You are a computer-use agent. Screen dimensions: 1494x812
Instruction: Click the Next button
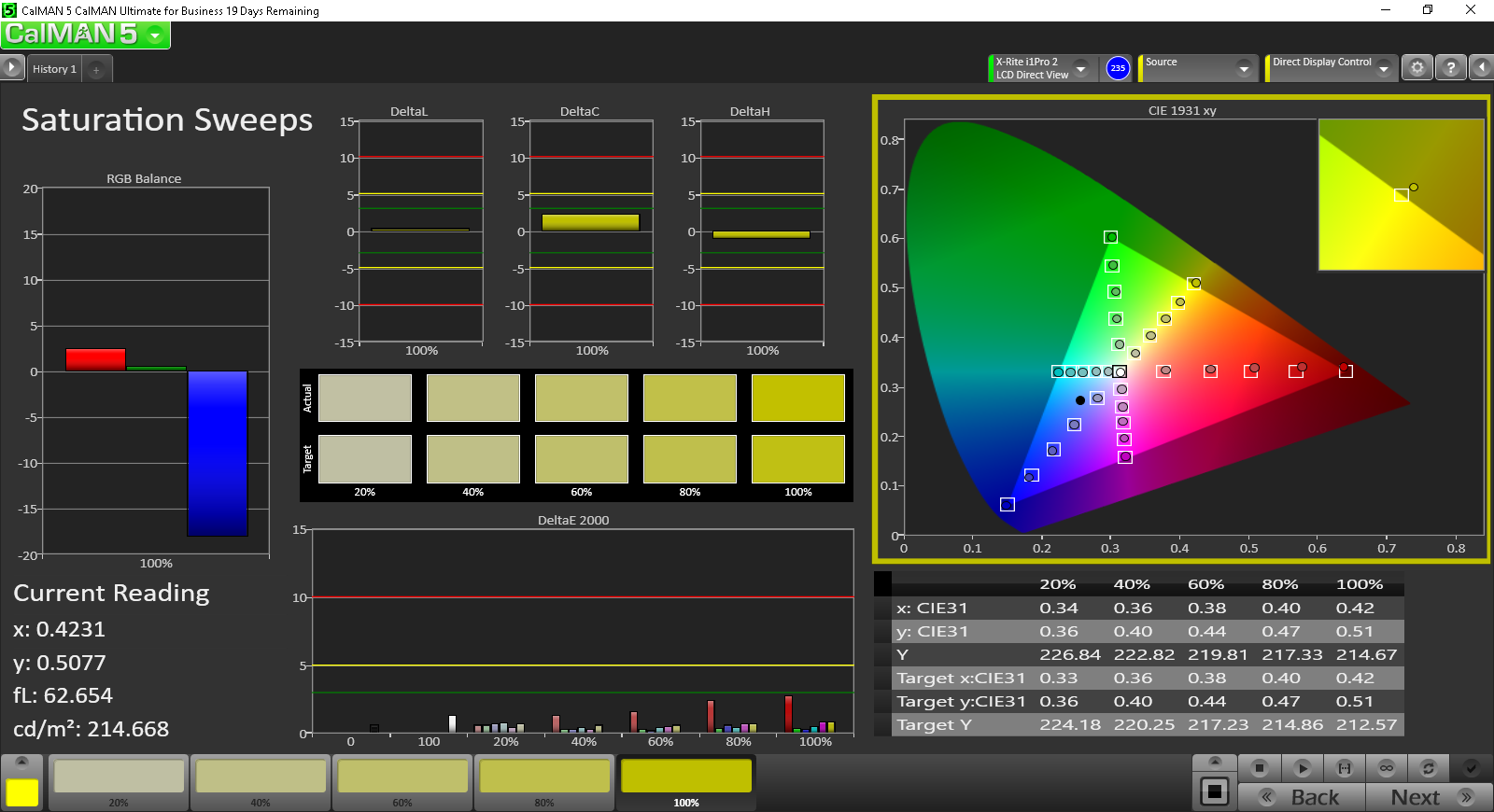tap(1427, 797)
